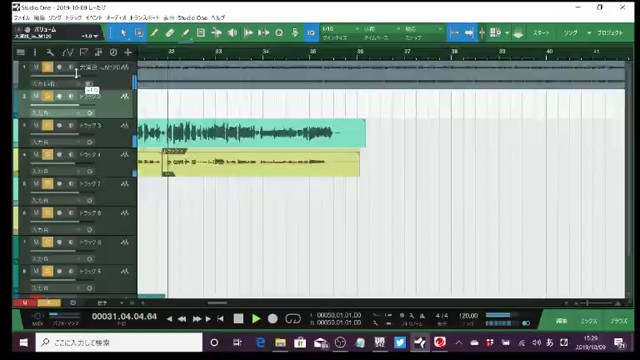Expand the dropdown arrow beside ソング
640x360 pixels.
pyautogui.click(x=589, y=33)
